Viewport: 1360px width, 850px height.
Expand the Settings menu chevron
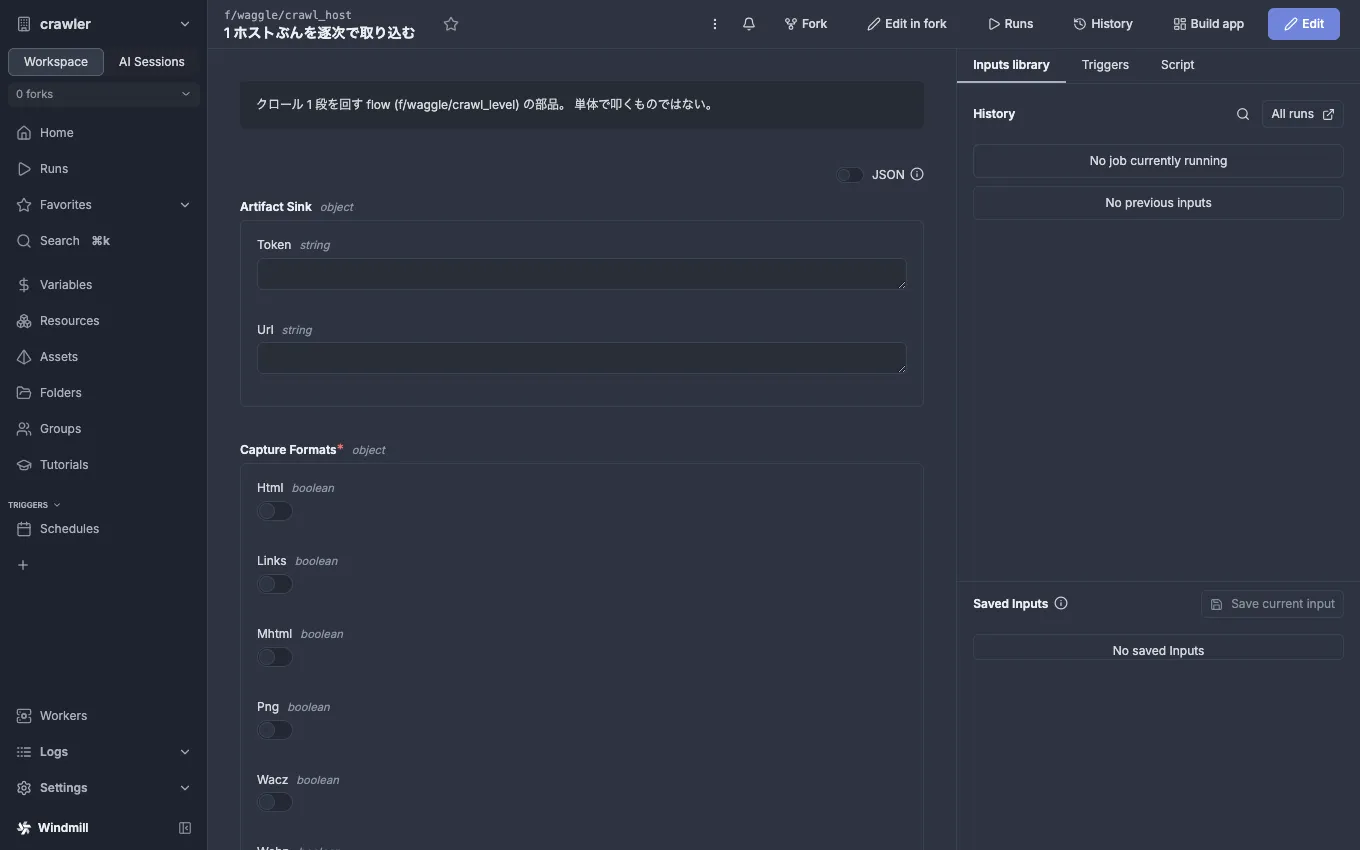(x=185, y=788)
